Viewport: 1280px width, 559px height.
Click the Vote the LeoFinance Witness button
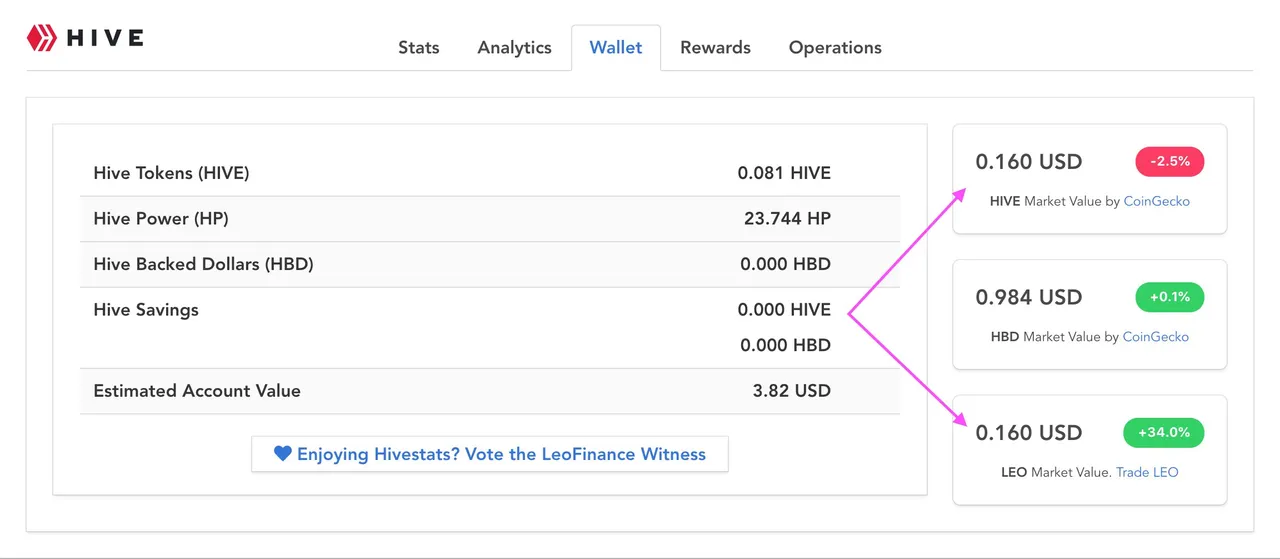[490, 454]
